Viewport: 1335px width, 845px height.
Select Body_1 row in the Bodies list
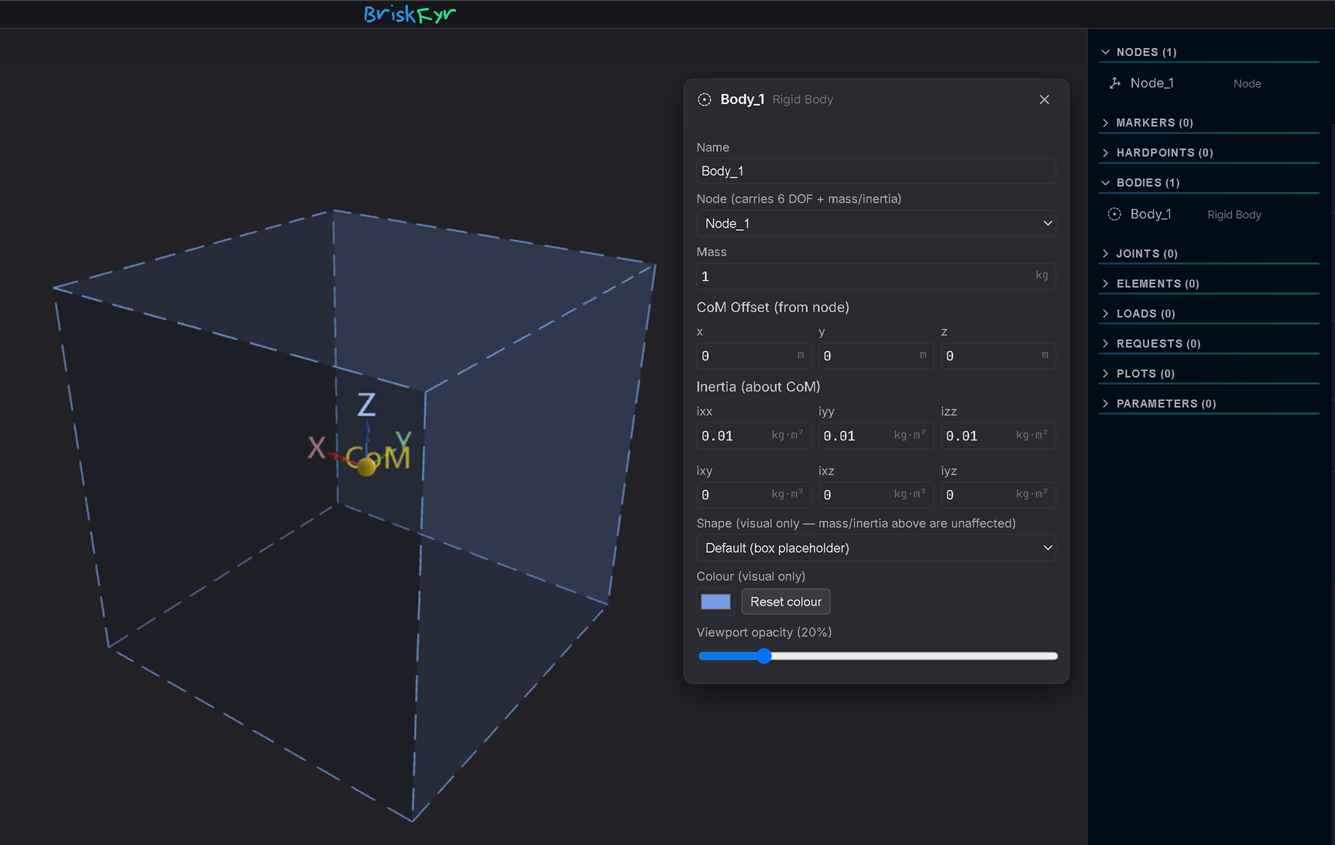pos(1208,214)
